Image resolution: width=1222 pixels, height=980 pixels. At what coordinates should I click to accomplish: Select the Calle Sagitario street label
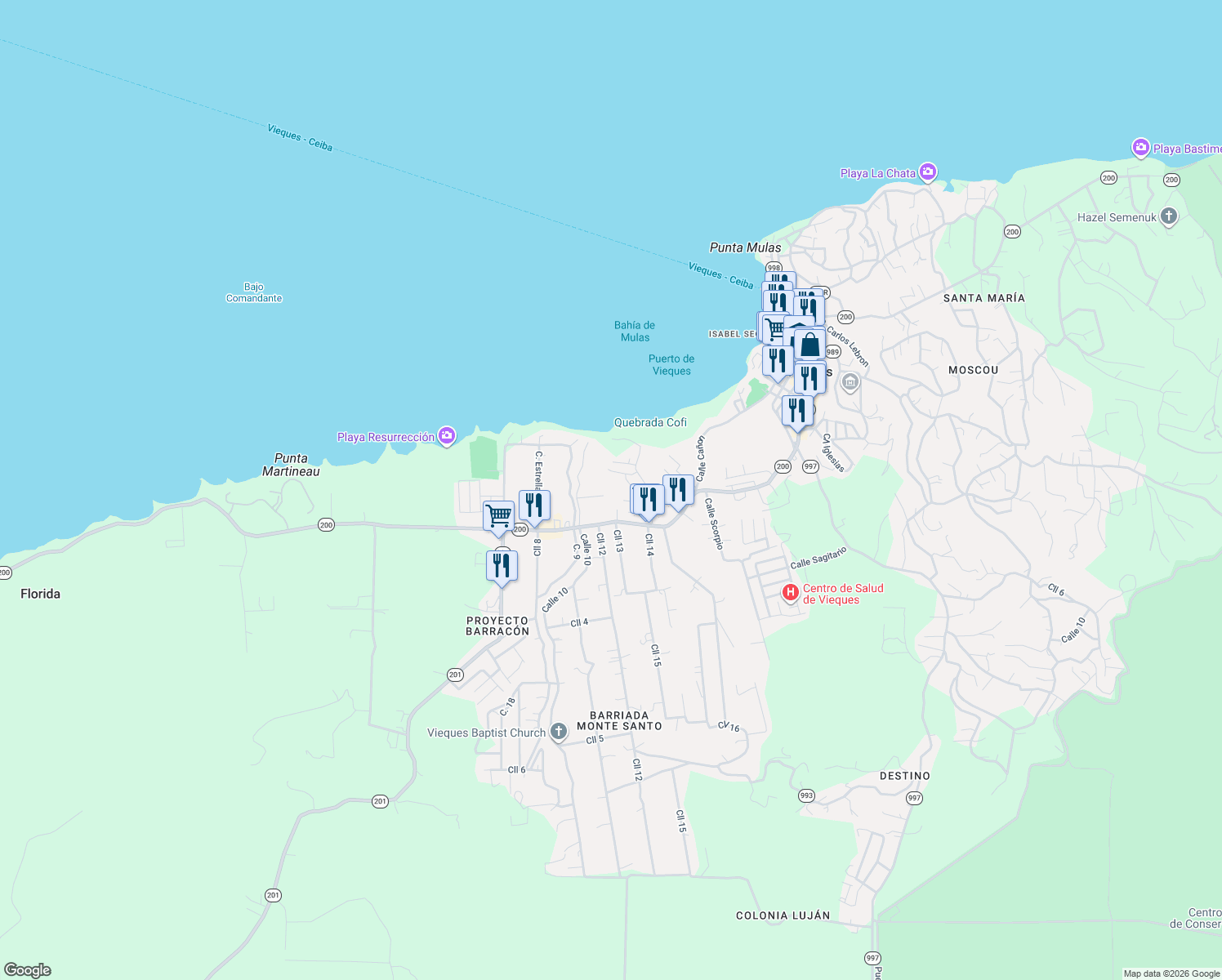(818, 558)
